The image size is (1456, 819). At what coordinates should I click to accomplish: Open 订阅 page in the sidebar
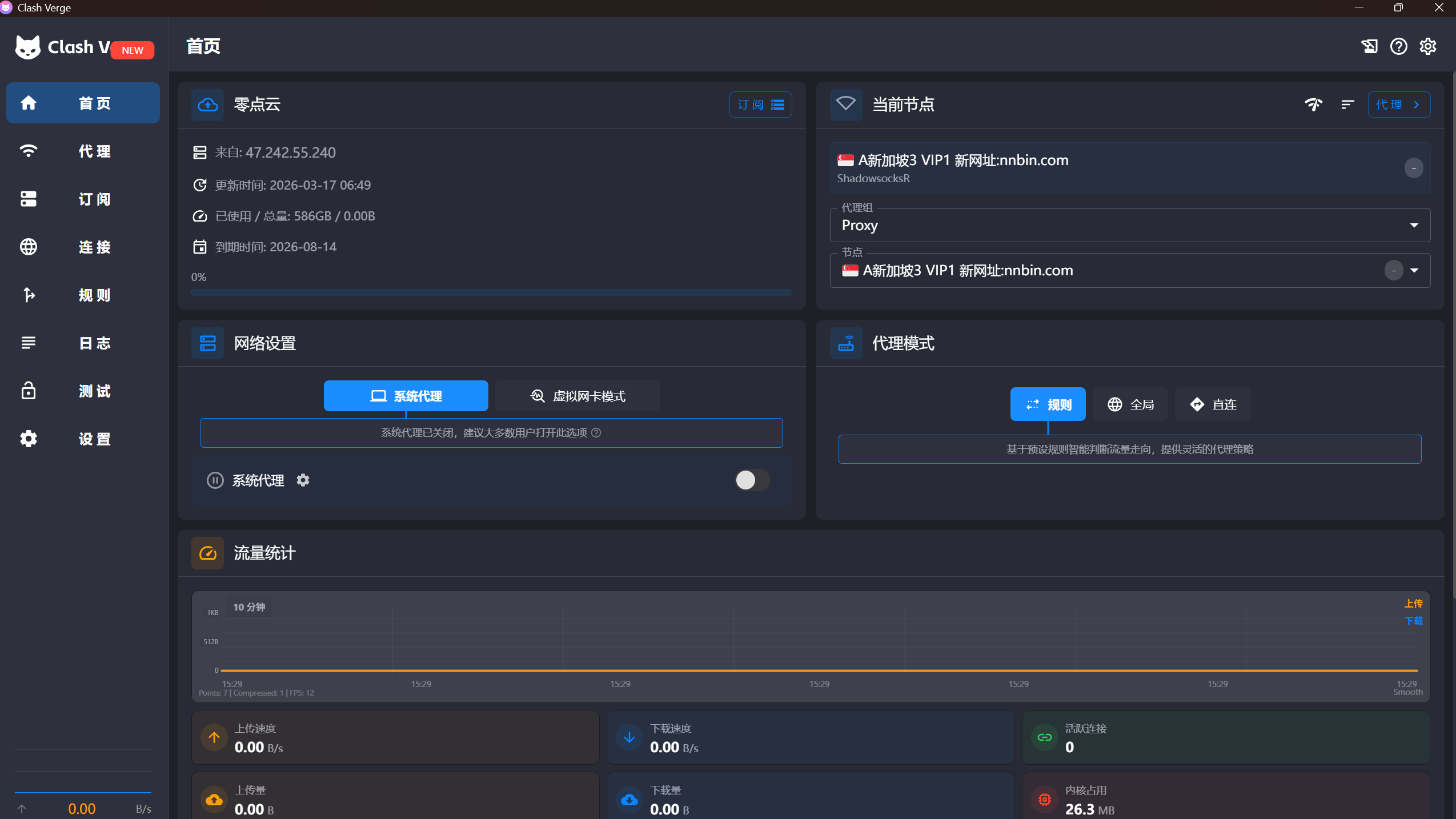coord(83,199)
